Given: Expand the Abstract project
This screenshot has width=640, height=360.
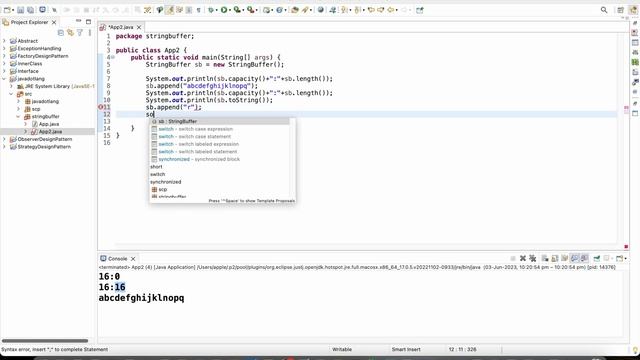Looking at the screenshot, I should [4, 41].
